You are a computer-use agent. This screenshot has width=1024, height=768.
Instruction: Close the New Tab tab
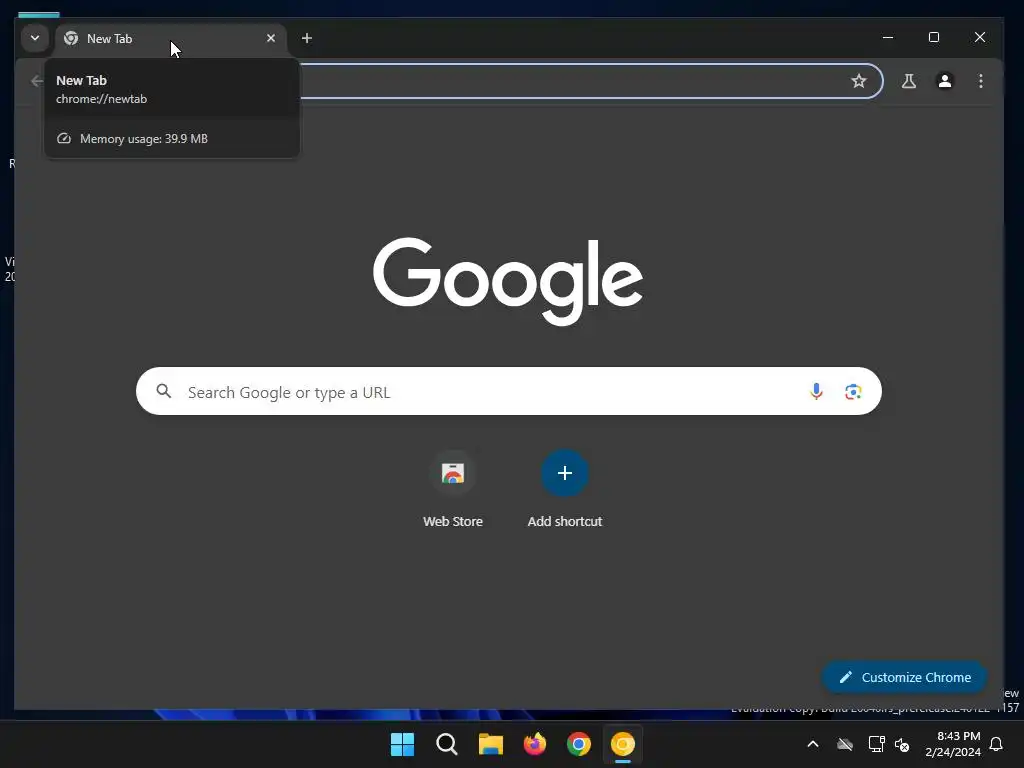click(x=271, y=38)
